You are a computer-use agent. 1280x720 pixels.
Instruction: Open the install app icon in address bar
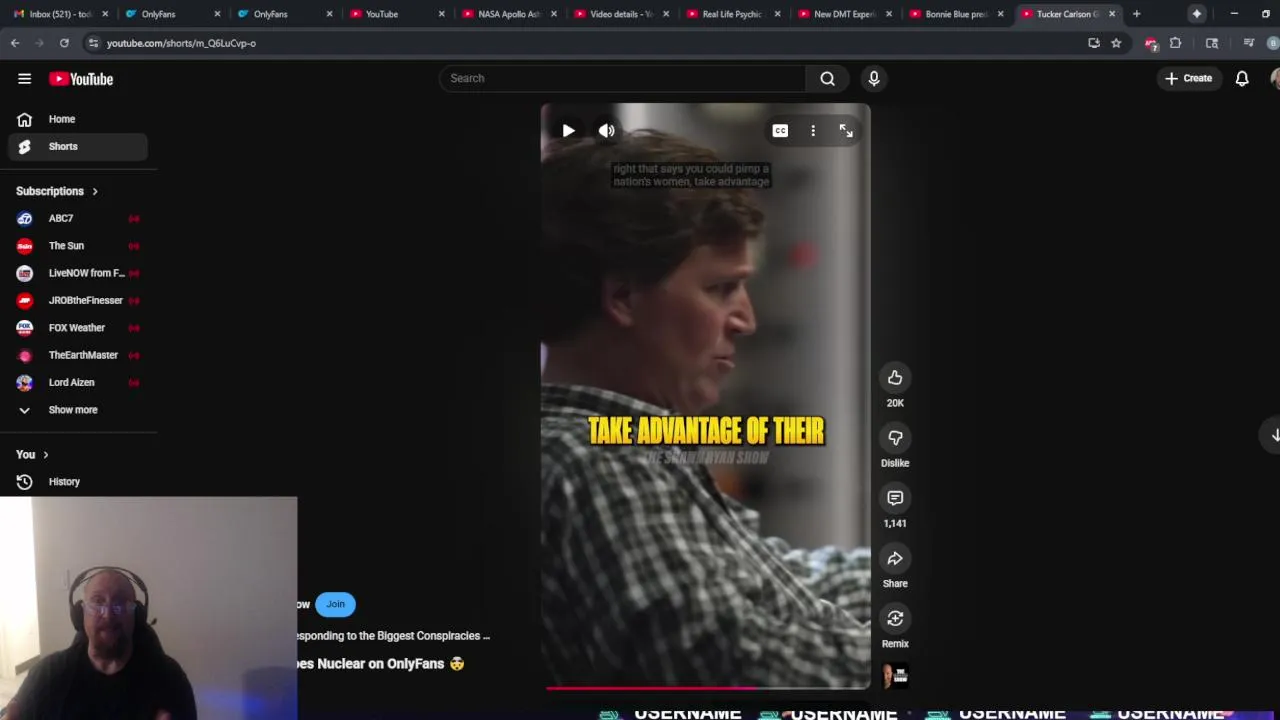[x=1093, y=43]
